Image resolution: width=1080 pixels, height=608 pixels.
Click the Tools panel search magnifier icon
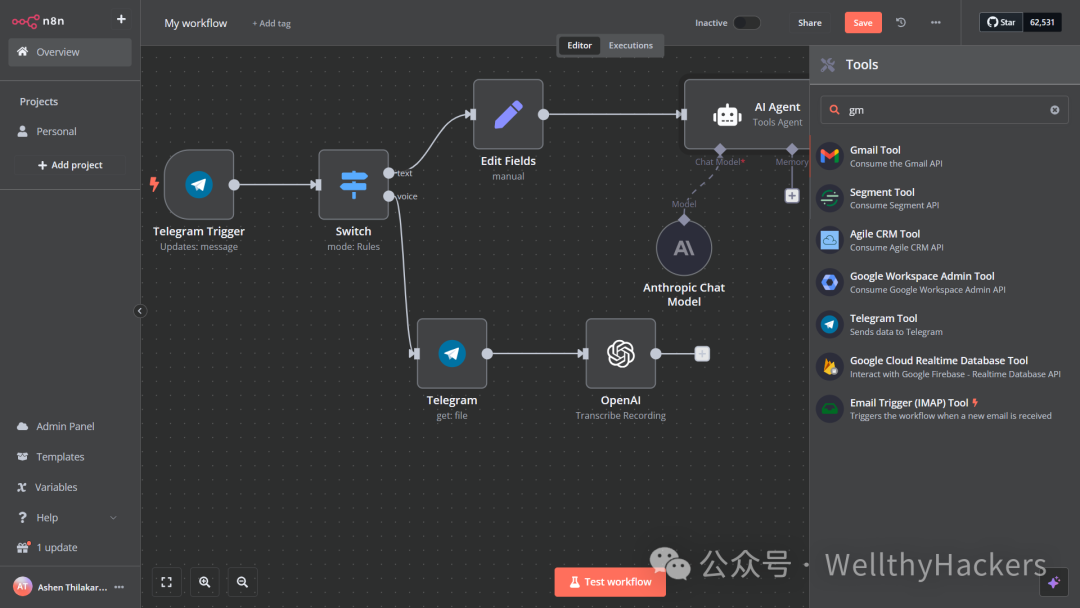(x=835, y=110)
